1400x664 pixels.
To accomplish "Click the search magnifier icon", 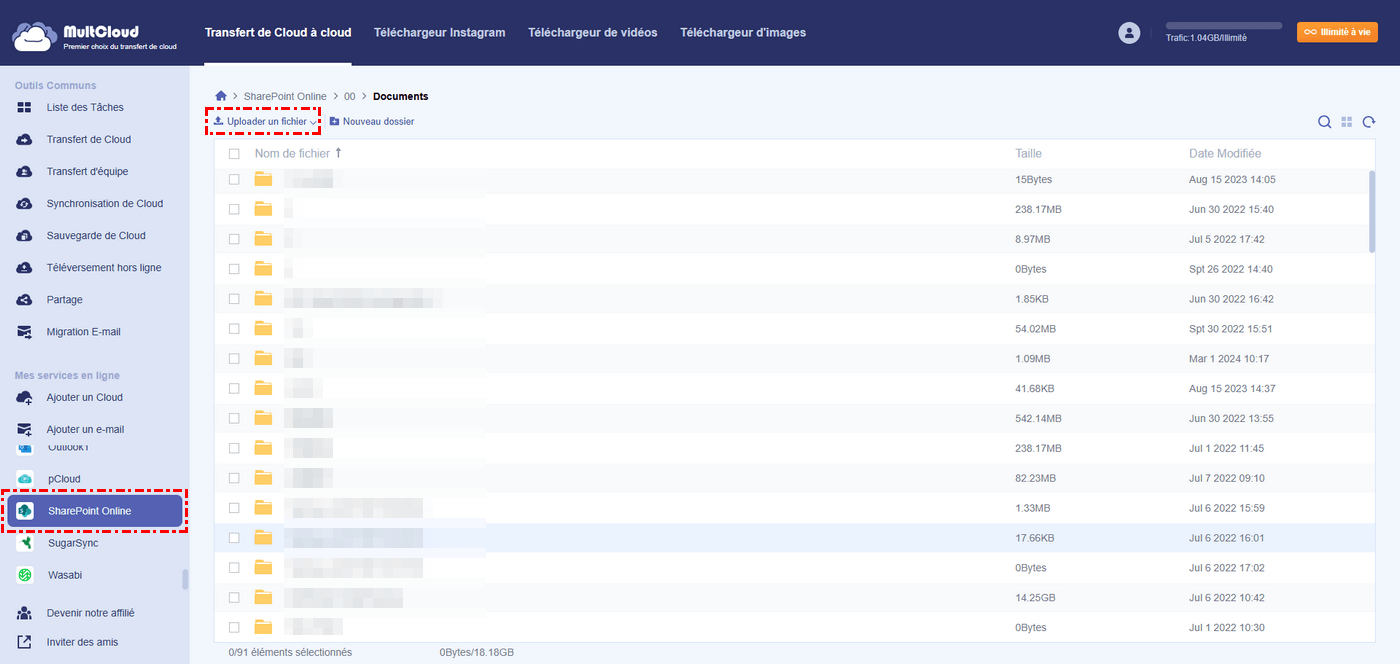I will tap(1324, 122).
